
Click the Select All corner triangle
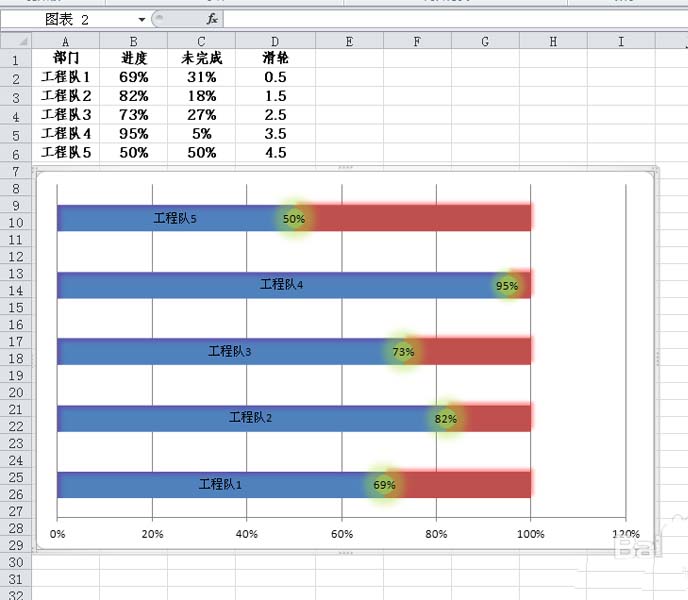click(16, 41)
